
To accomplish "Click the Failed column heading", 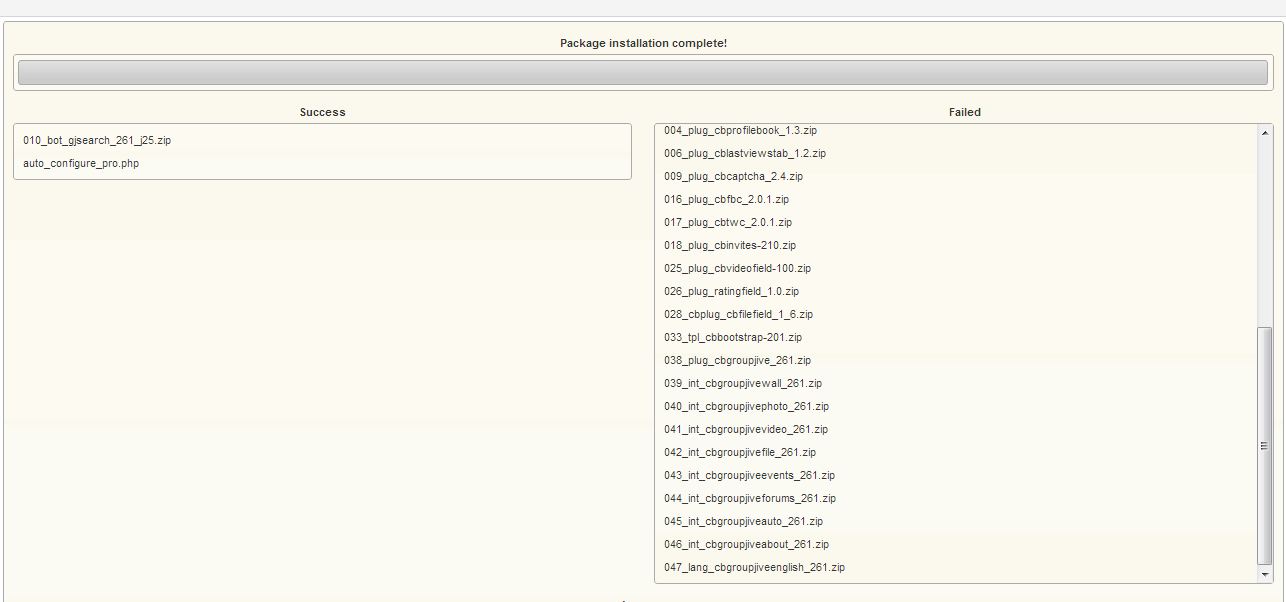I will (x=965, y=112).
